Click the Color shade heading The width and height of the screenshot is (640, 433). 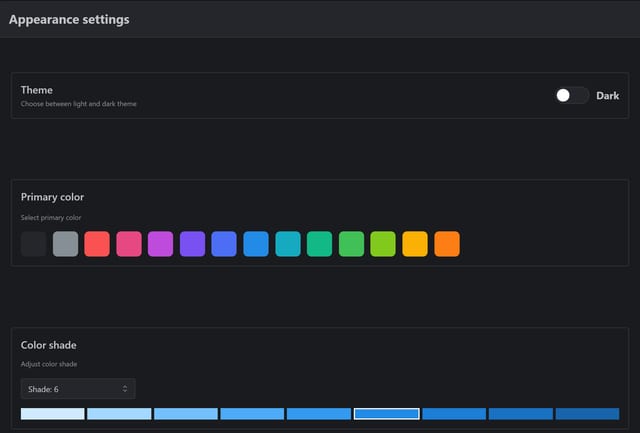[49, 345]
